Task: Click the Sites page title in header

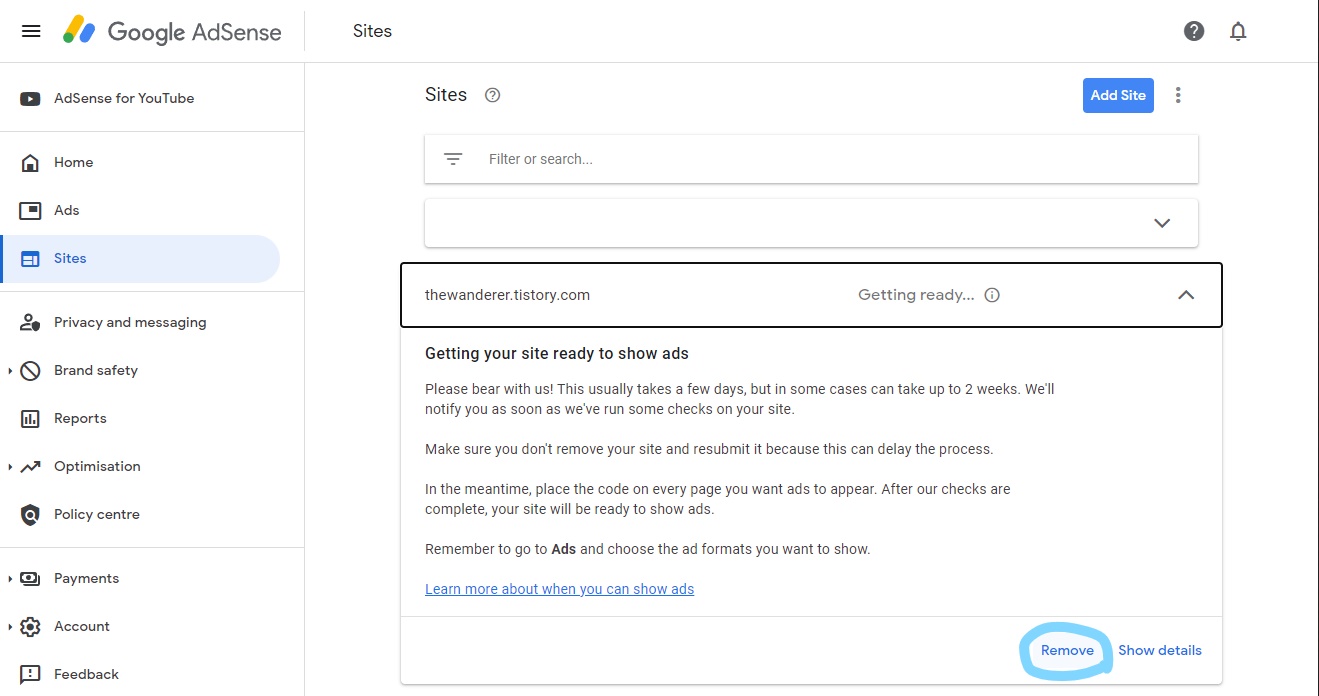Action: (372, 31)
